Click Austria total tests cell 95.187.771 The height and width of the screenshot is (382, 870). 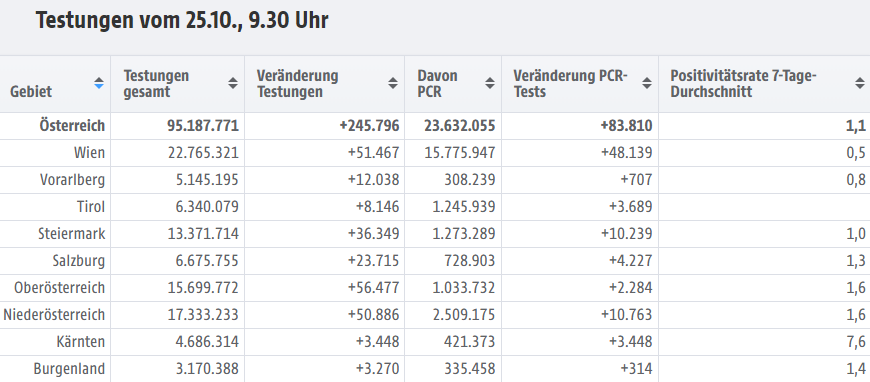click(x=203, y=125)
